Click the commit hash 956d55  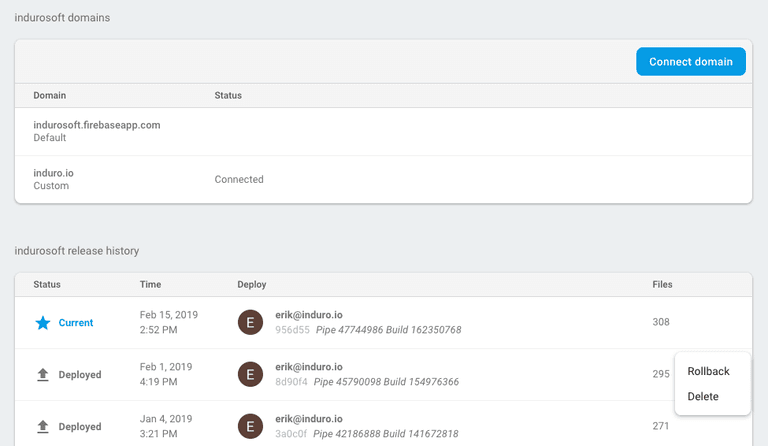point(292,330)
